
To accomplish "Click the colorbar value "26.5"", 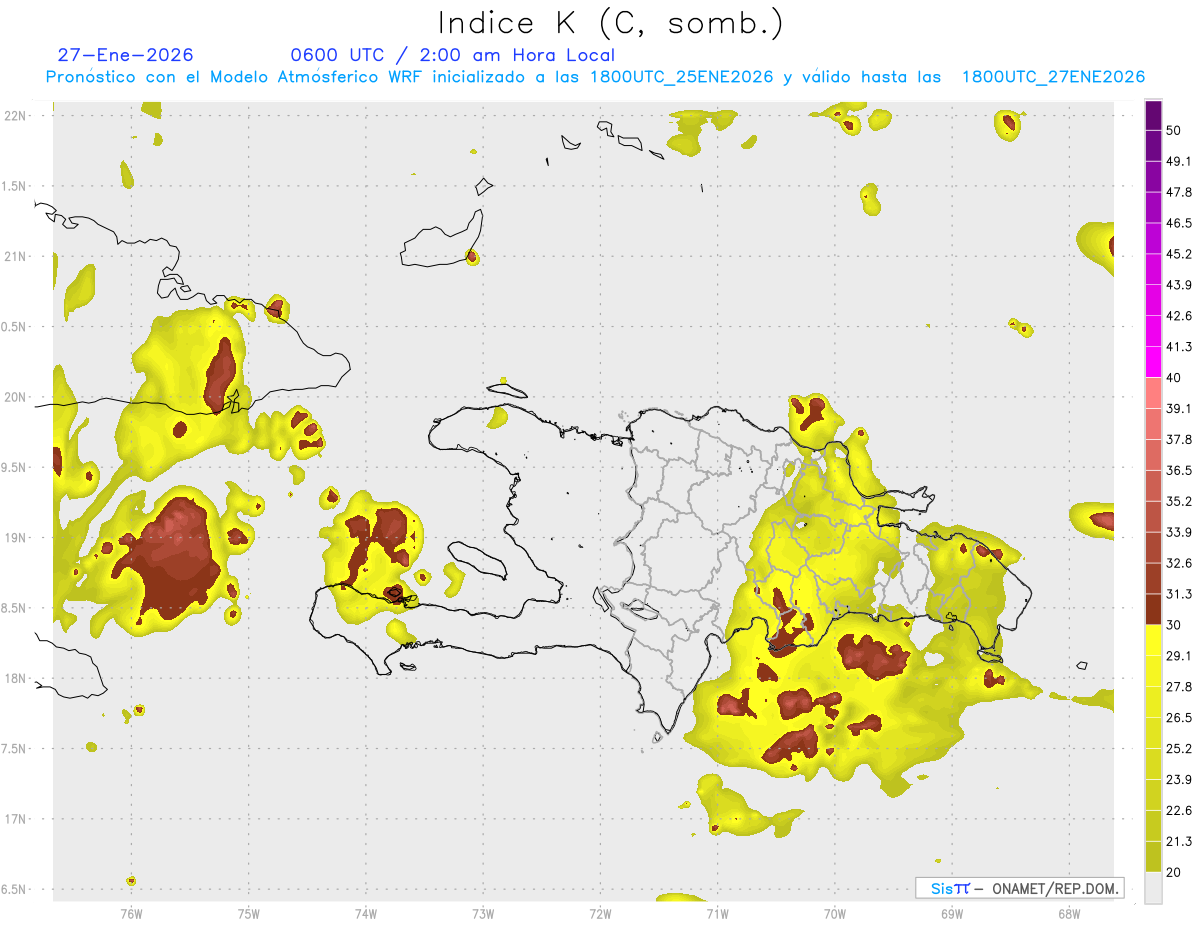I will click(x=1179, y=718).
